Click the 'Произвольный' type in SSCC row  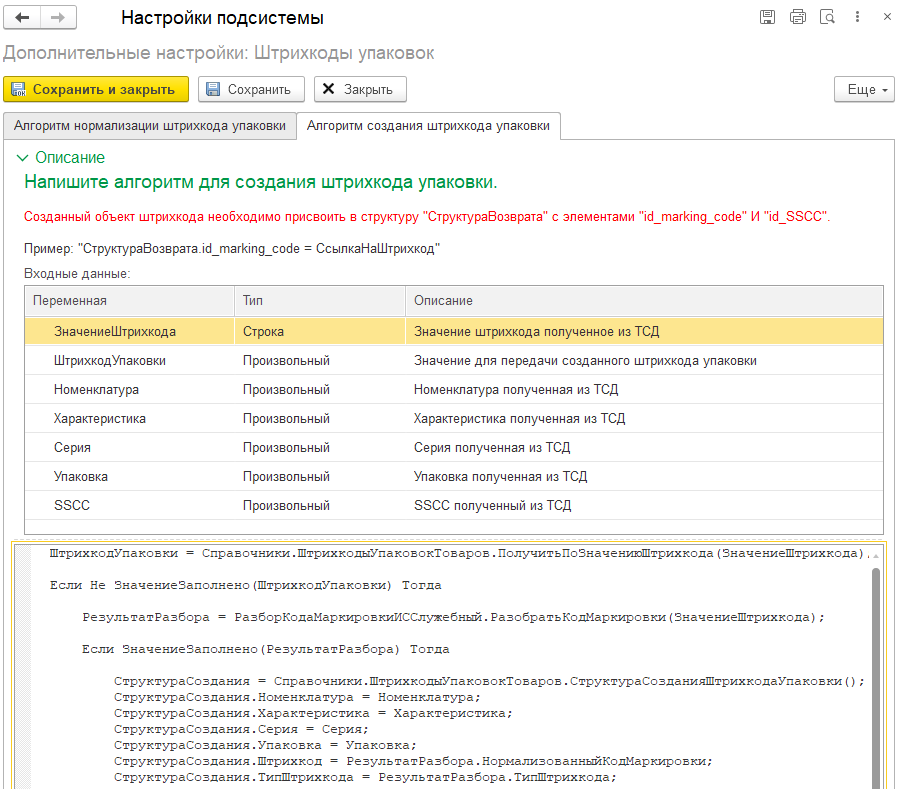coord(320,506)
